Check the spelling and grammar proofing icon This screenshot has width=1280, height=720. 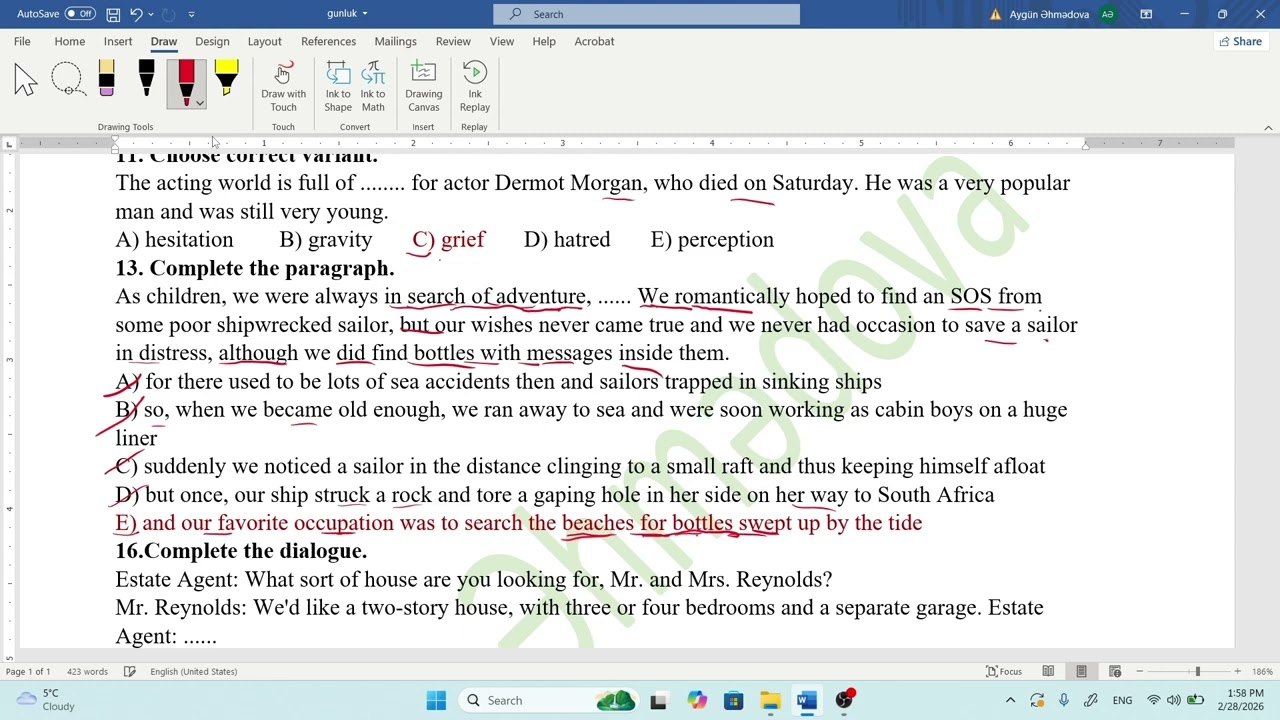(129, 672)
